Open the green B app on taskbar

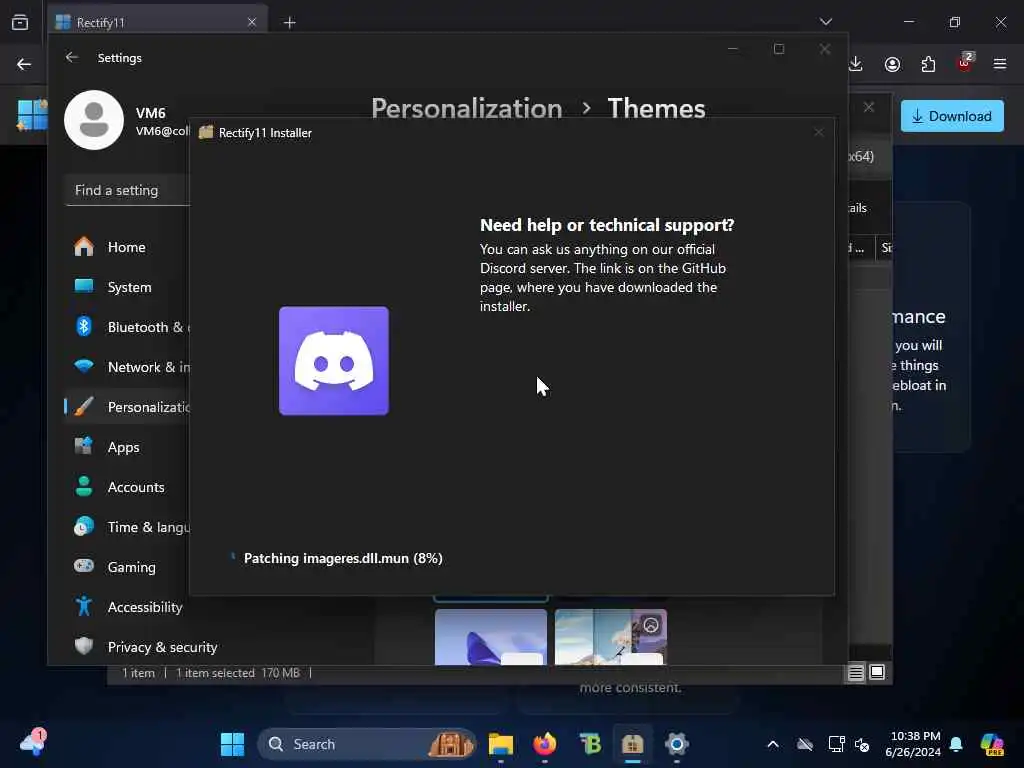[590, 744]
